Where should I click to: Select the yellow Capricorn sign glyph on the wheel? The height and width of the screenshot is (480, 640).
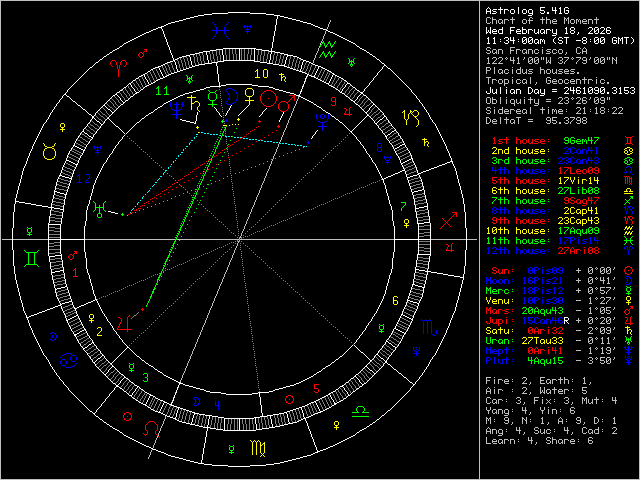click(411, 118)
